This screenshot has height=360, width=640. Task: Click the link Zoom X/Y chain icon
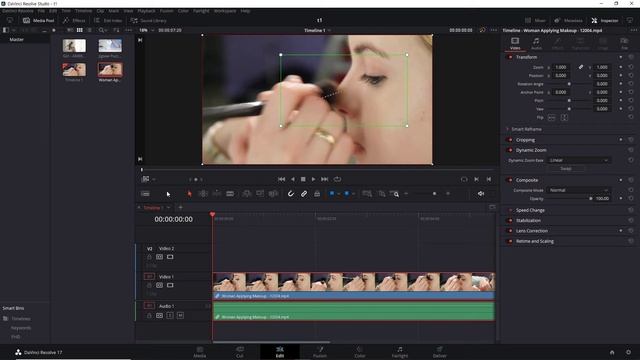point(580,67)
